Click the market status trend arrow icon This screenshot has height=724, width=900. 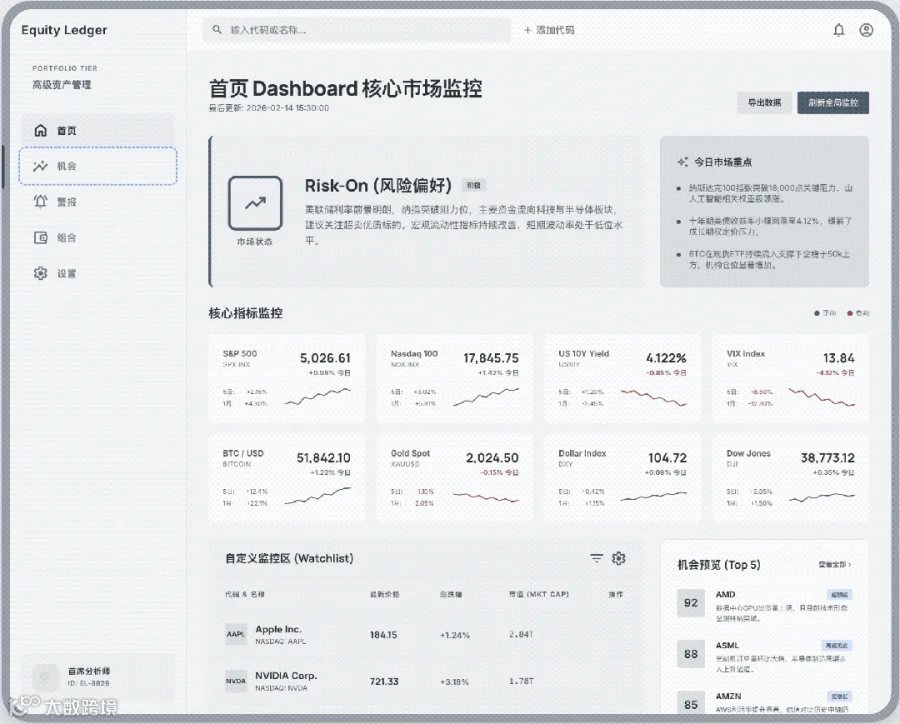coord(255,203)
